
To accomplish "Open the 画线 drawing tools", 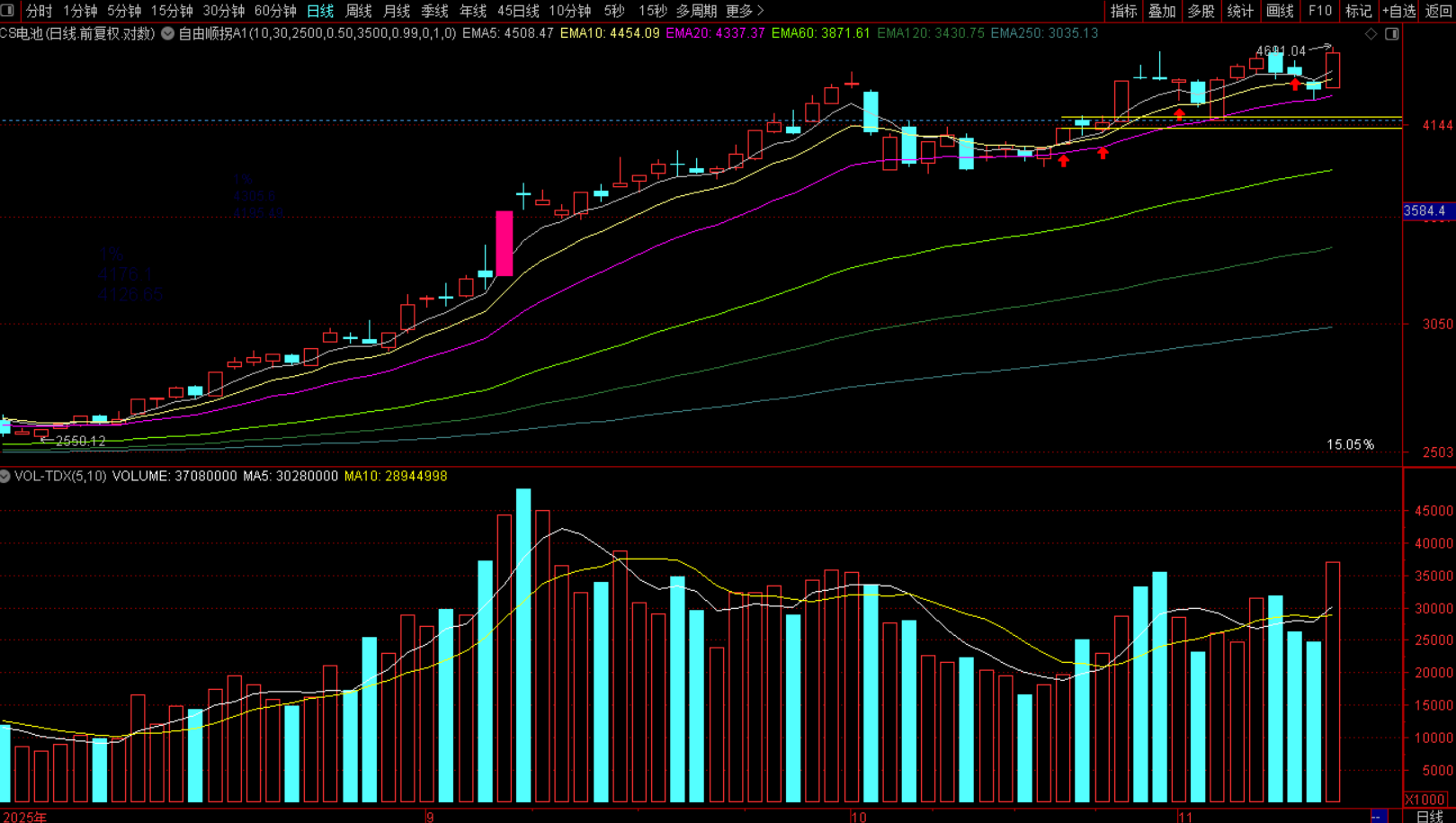I will click(1279, 11).
